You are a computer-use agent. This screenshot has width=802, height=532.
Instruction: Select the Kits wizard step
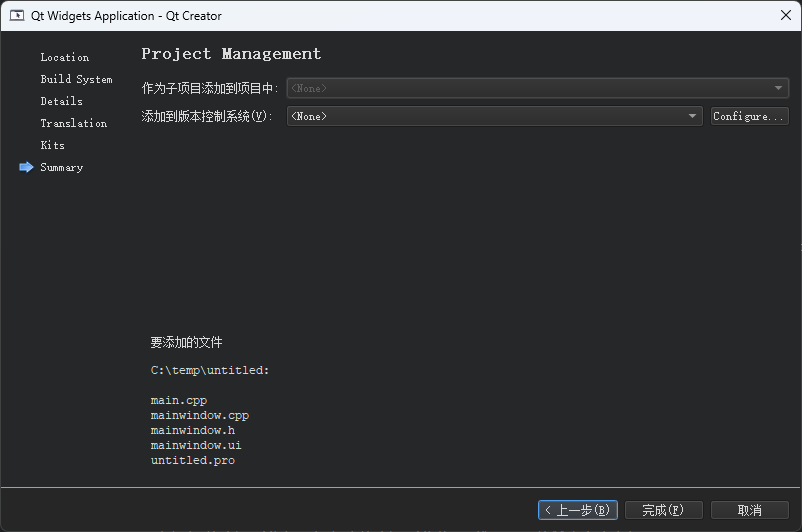click(52, 145)
